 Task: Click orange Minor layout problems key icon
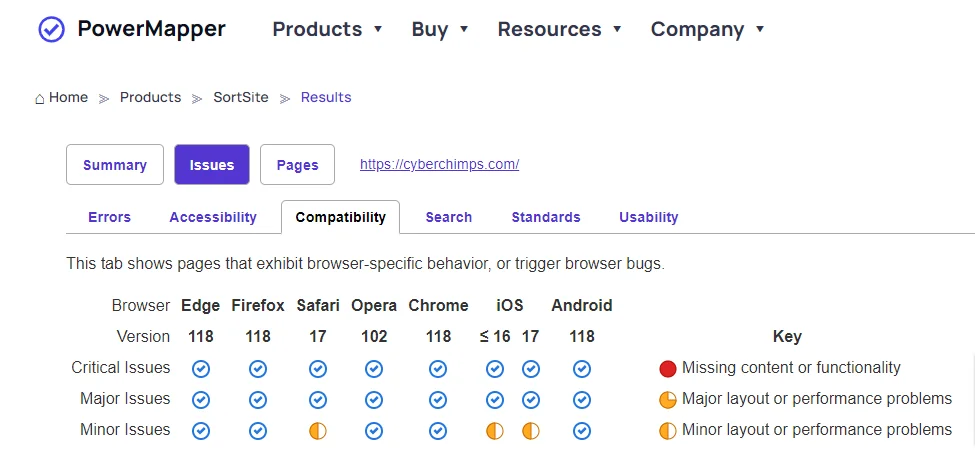[668, 431]
